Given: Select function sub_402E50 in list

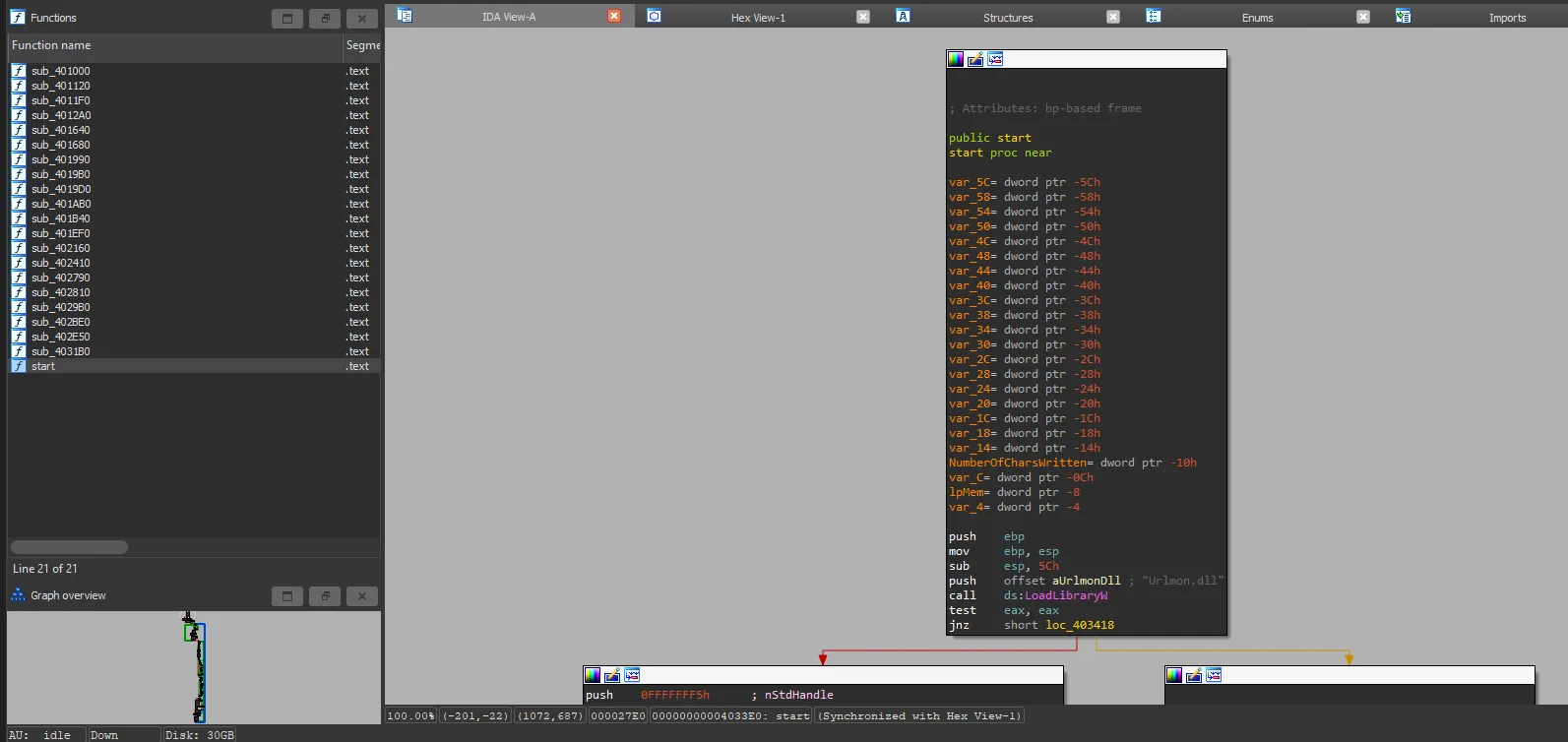Looking at the screenshot, I should [x=61, y=337].
